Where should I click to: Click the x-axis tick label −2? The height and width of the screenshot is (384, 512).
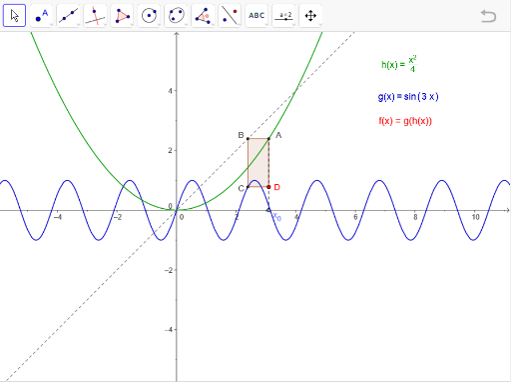pyautogui.click(x=118, y=217)
